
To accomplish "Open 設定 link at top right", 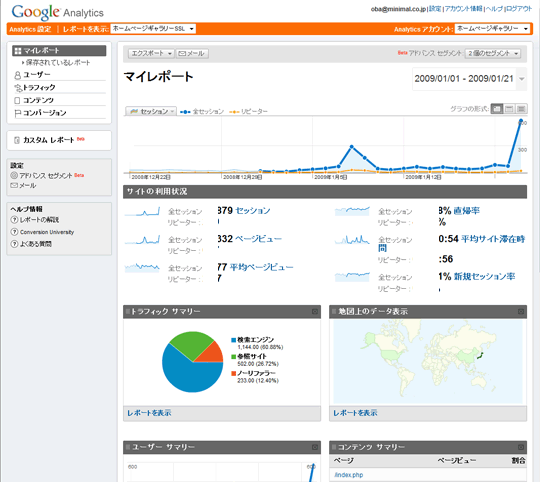I will click(435, 9).
